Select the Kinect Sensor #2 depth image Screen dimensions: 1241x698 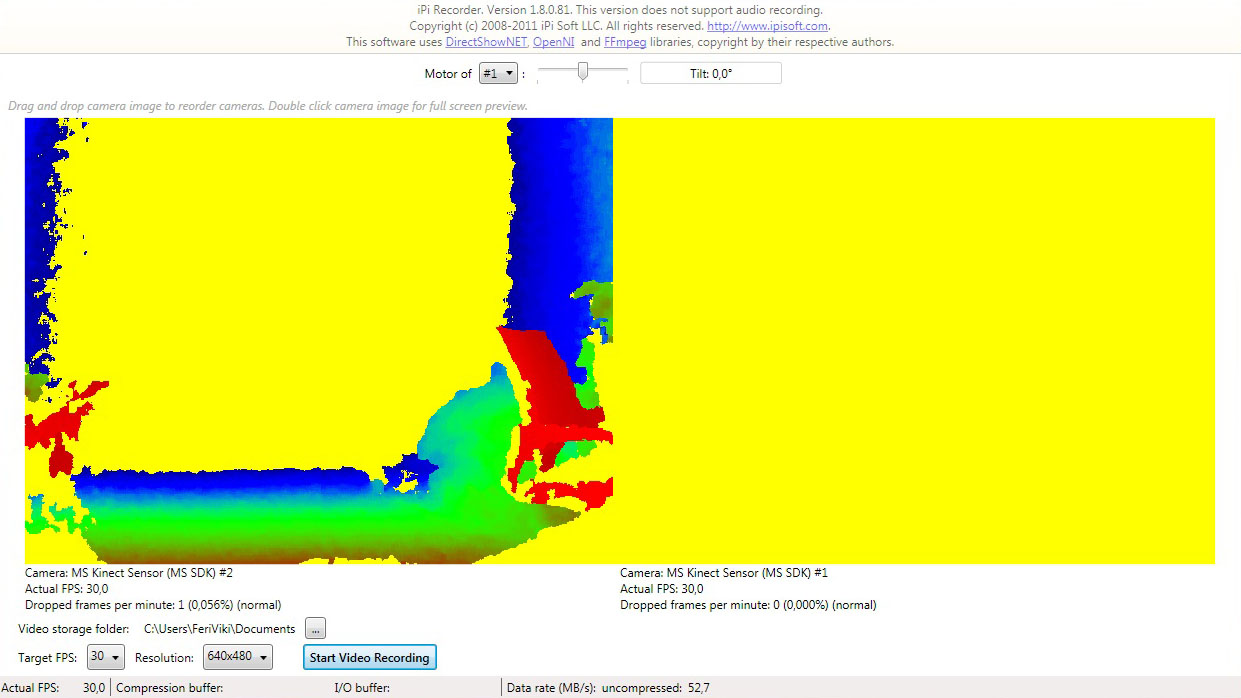[x=319, y=341]
